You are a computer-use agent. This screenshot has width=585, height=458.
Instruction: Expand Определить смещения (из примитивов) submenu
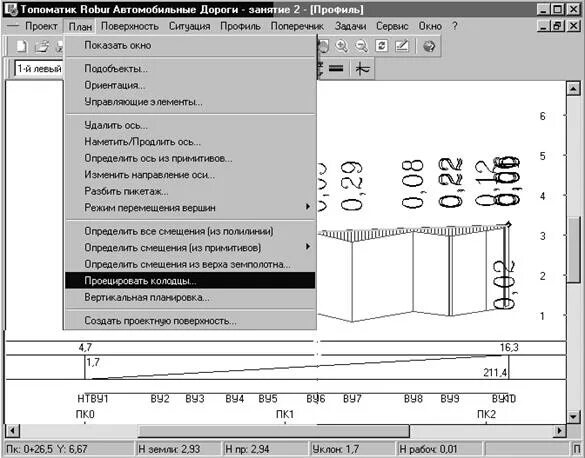tap(190, 248)
